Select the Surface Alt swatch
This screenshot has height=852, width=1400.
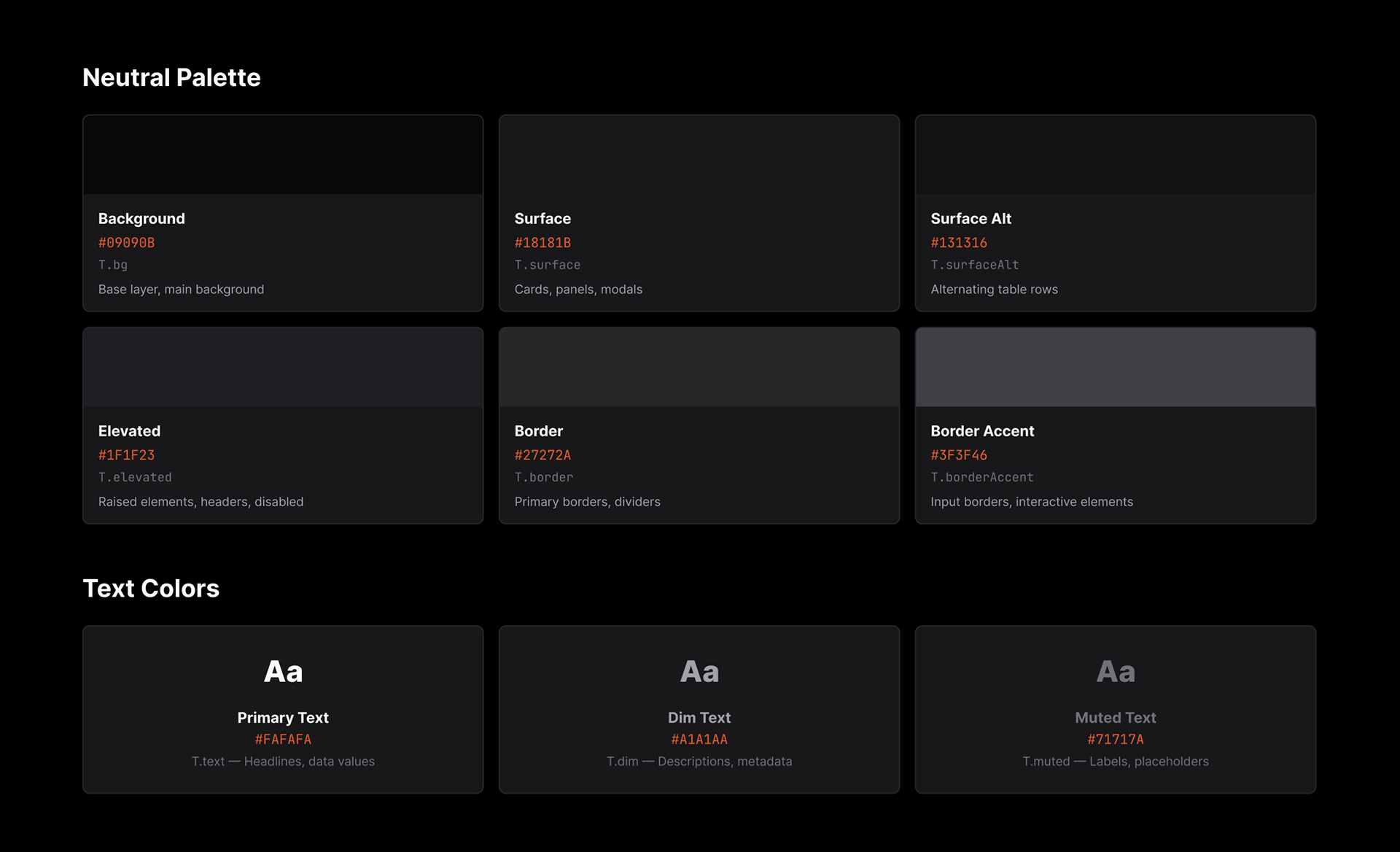tap(1115, 155)
